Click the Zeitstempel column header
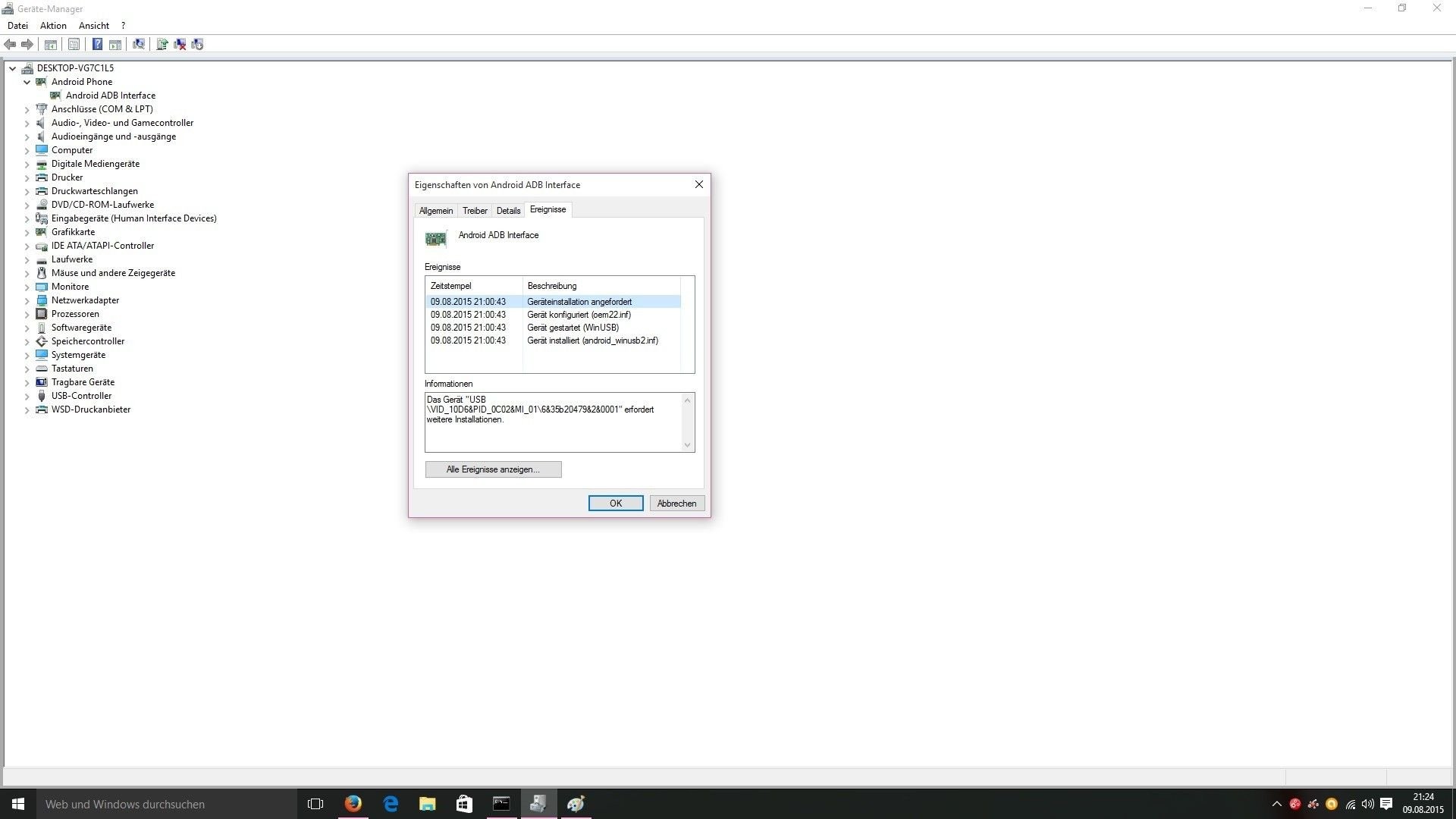The image size is (1456, 819). click(x=474, y=286)
